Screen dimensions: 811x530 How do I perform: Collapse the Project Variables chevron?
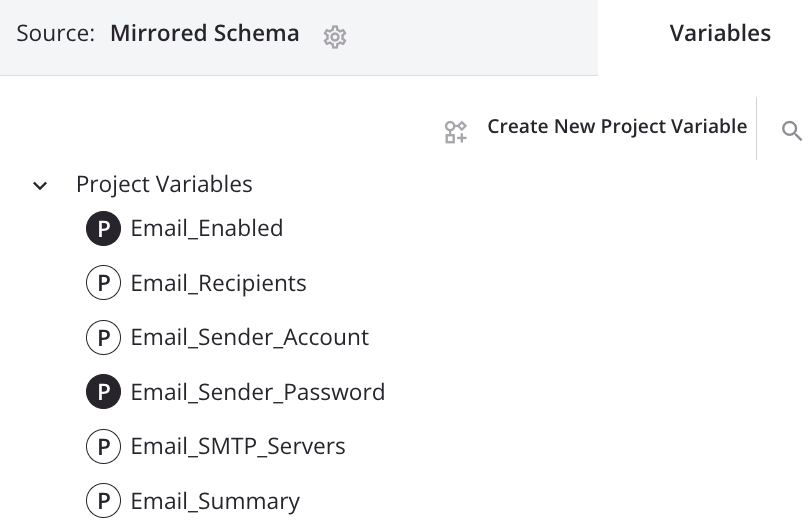tap(40, 186)
